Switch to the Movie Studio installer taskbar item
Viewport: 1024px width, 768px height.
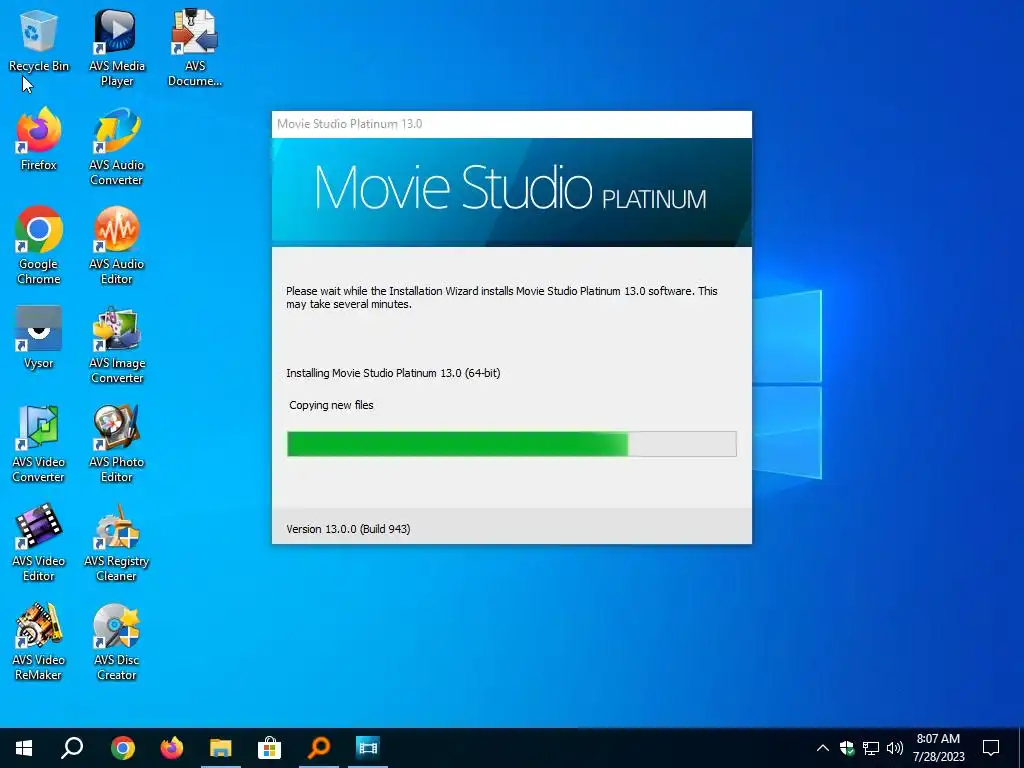368,748
